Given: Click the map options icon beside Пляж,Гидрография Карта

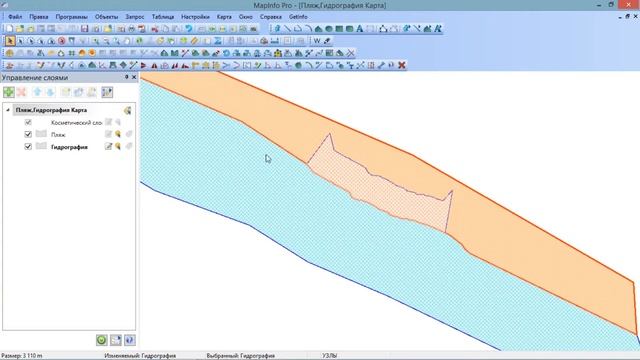Looking at the screenshot, I should point(127,110).
